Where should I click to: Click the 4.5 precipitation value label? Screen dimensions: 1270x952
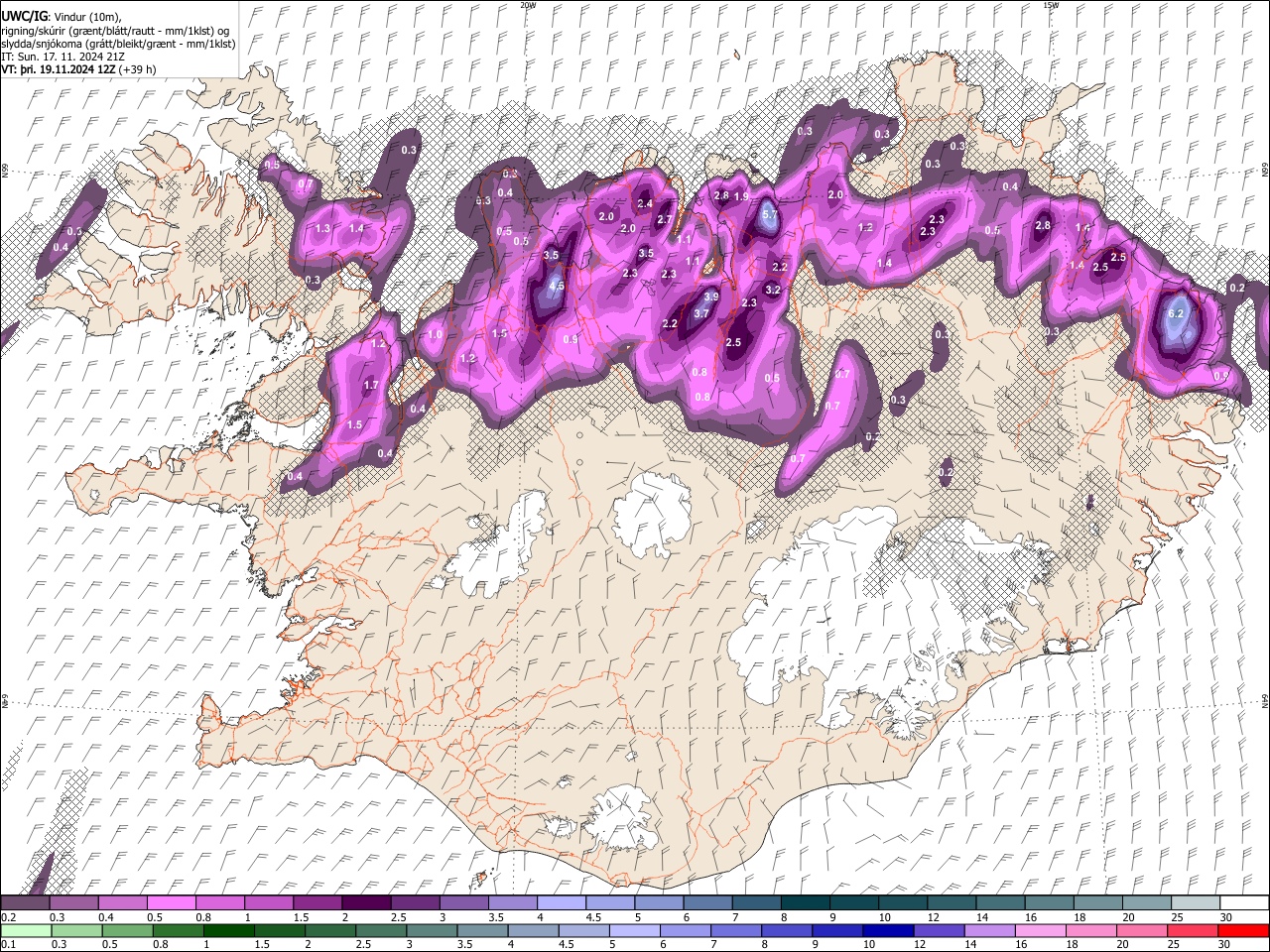(557, 286)
